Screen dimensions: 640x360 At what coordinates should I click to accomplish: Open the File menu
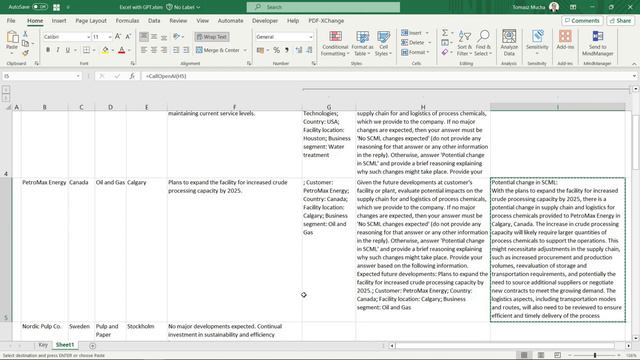[x=11, y=20]
